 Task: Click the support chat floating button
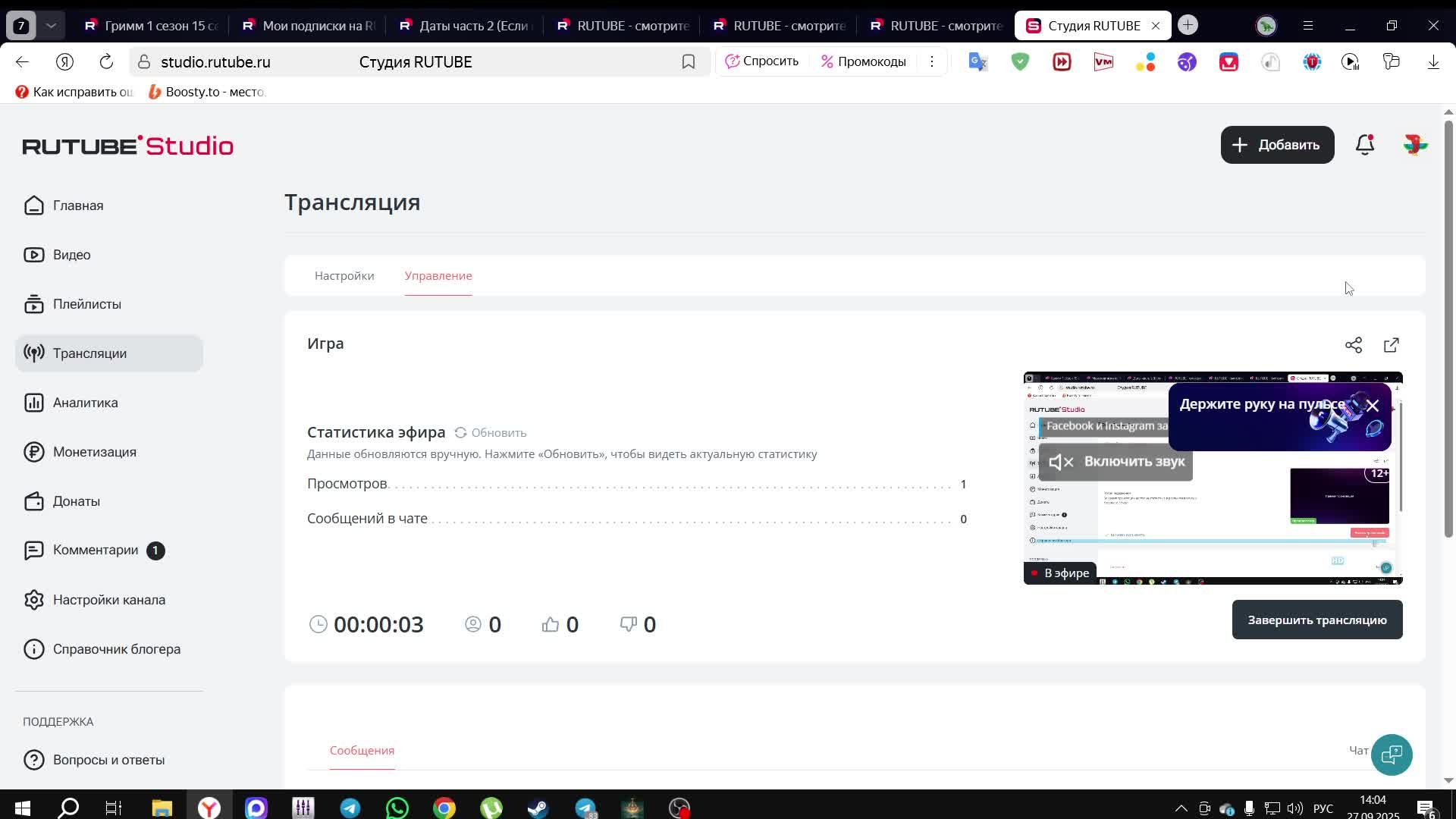tap(1392, 755)
